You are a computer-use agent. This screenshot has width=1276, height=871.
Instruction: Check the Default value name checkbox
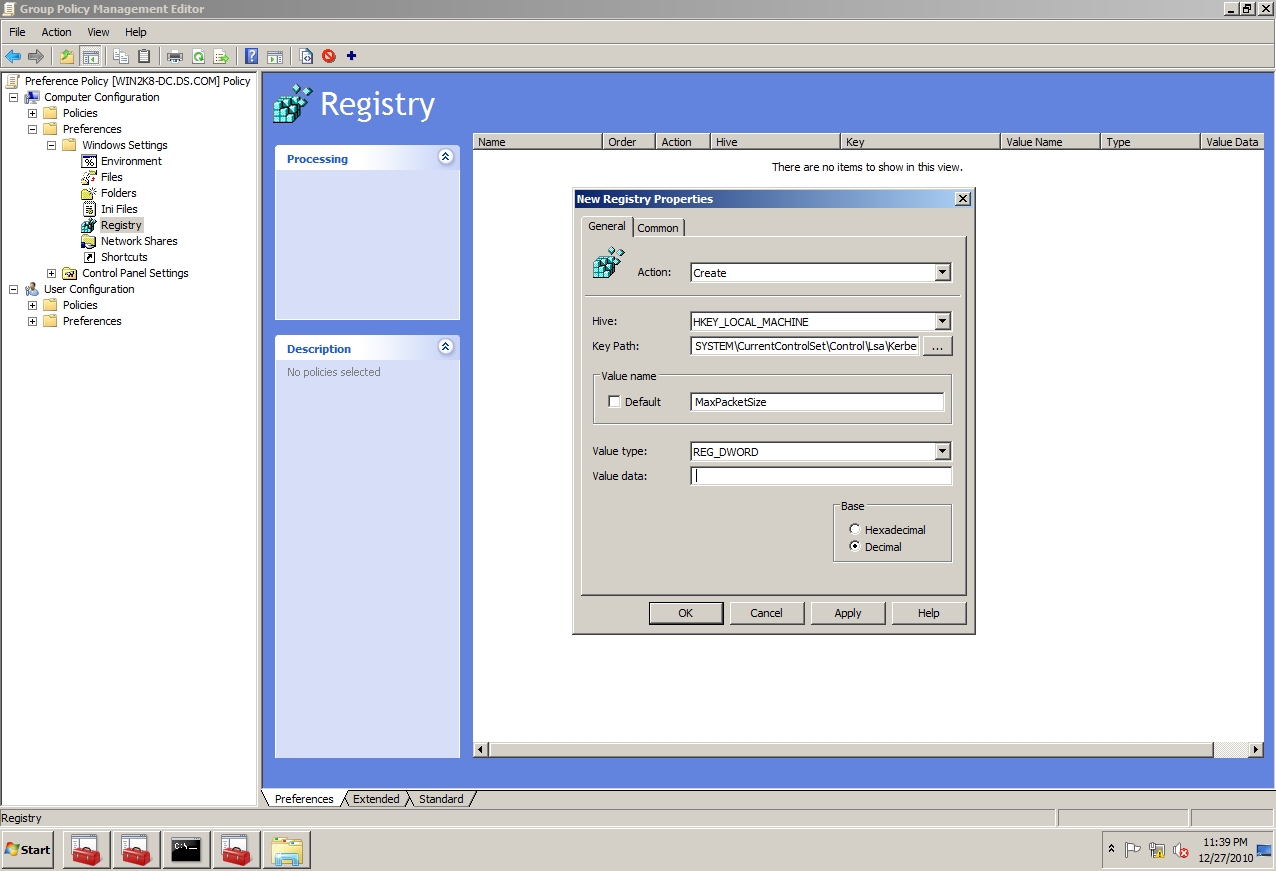[615, 402]
